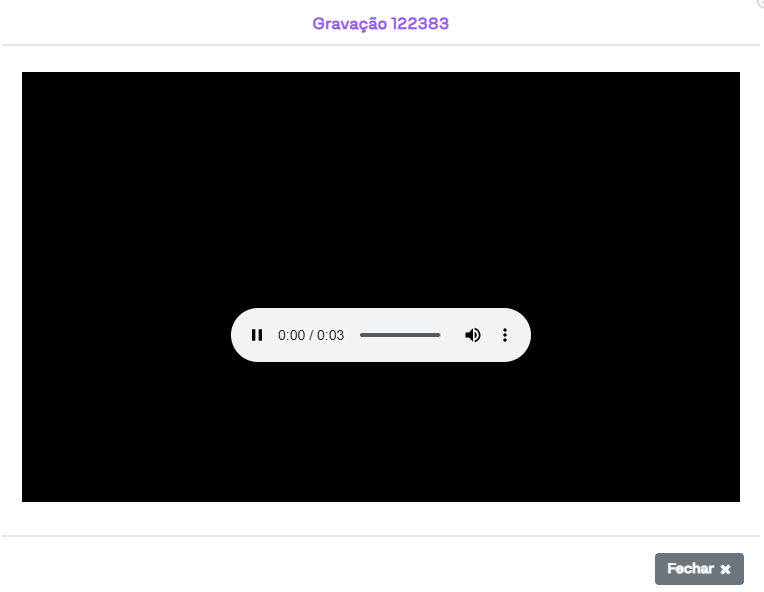The width and height of the screenshot is (764, 592).
Task: Seek to the middle of the audio track
Action: coord(400,335)
